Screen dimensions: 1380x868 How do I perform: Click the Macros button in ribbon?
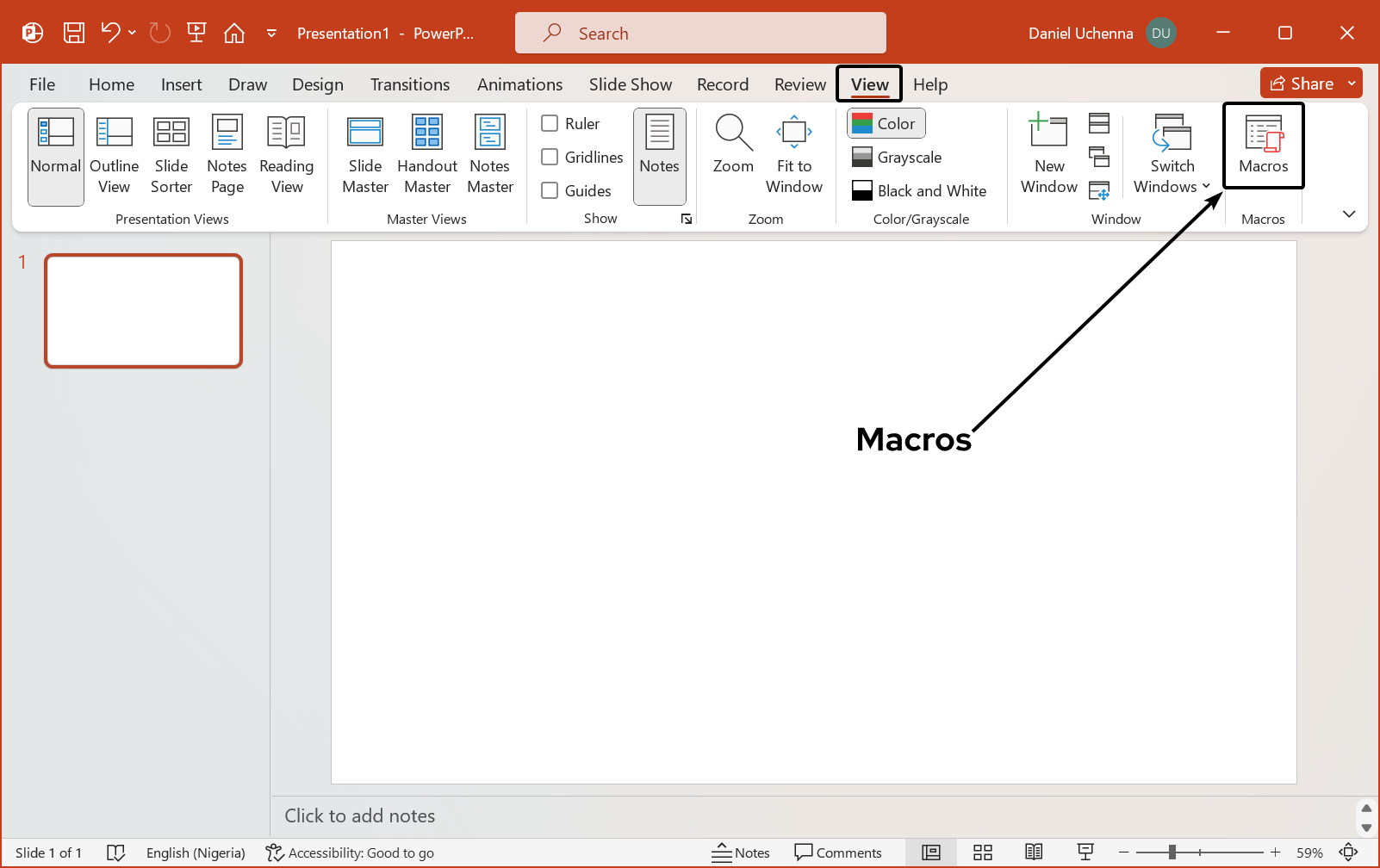[x=1263, y=146]
